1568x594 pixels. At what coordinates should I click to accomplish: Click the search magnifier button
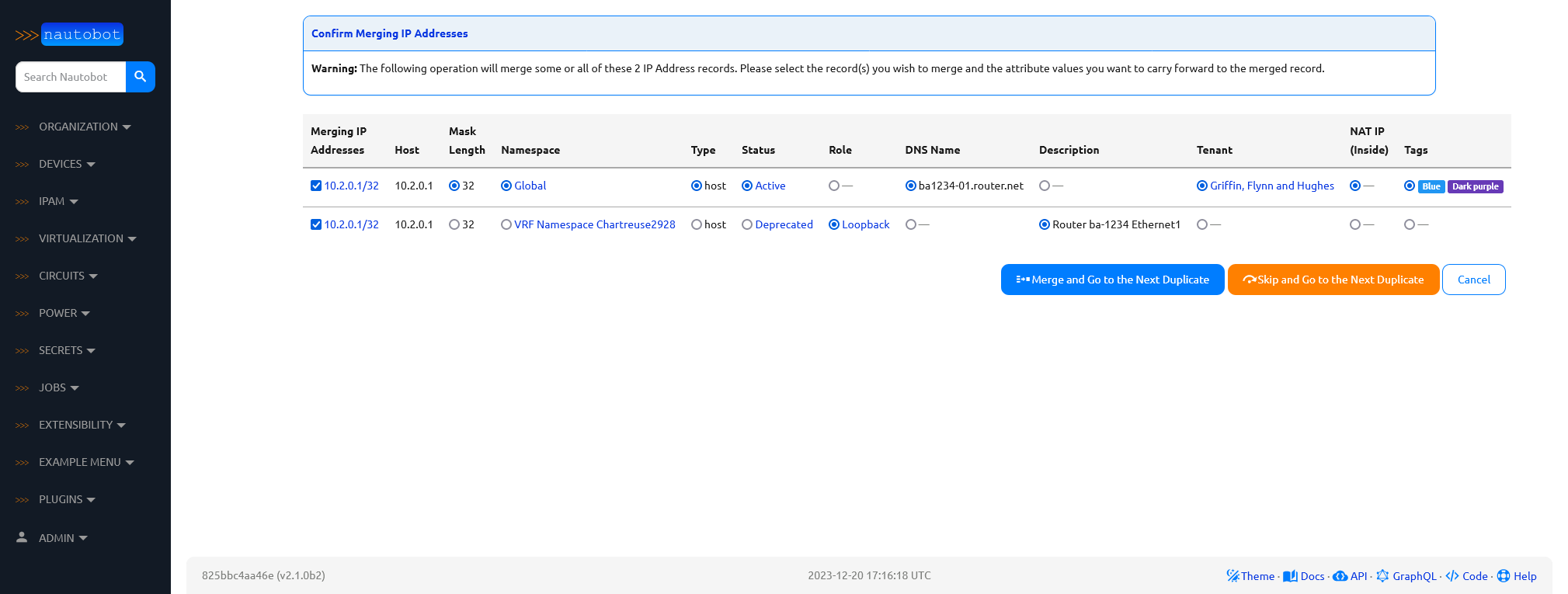[141, 77]
